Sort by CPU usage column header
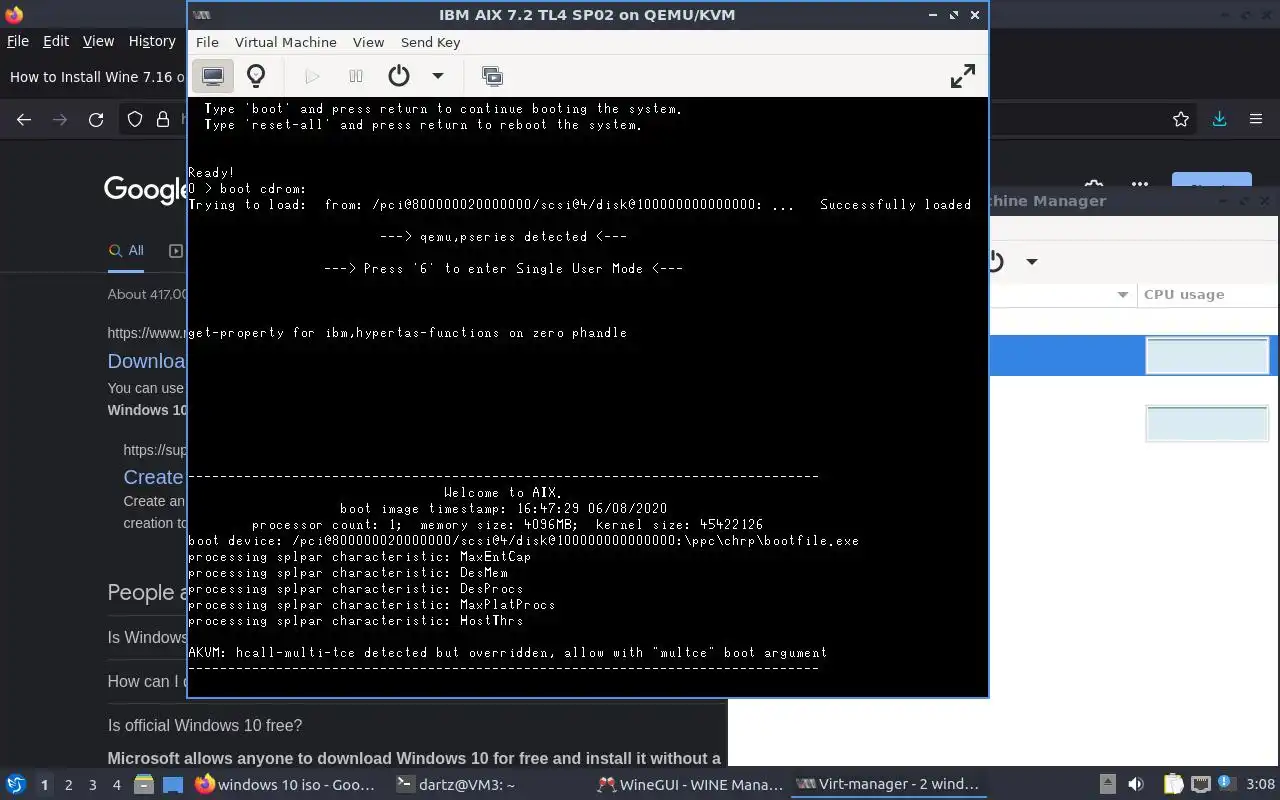The width and height of the screenshot is (1280, 800). (x=1184, y=294)
